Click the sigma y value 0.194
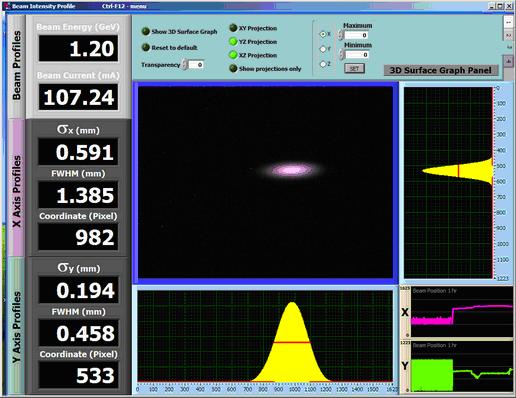 pos(79,290)
